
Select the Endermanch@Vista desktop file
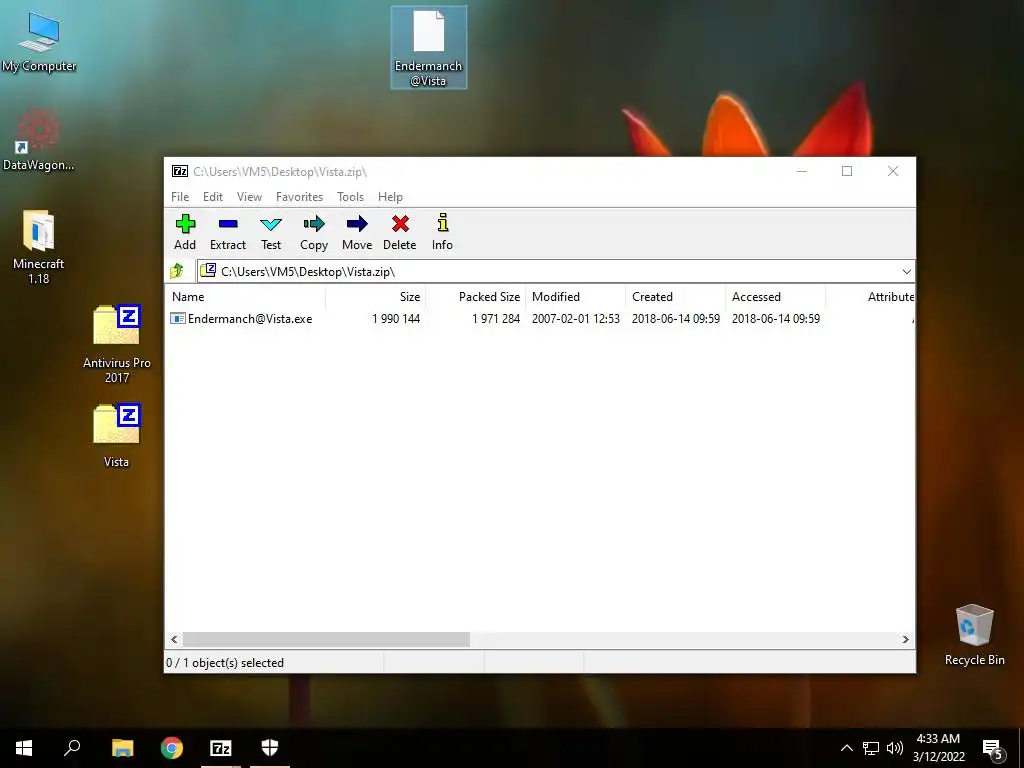tap(428, 48)
